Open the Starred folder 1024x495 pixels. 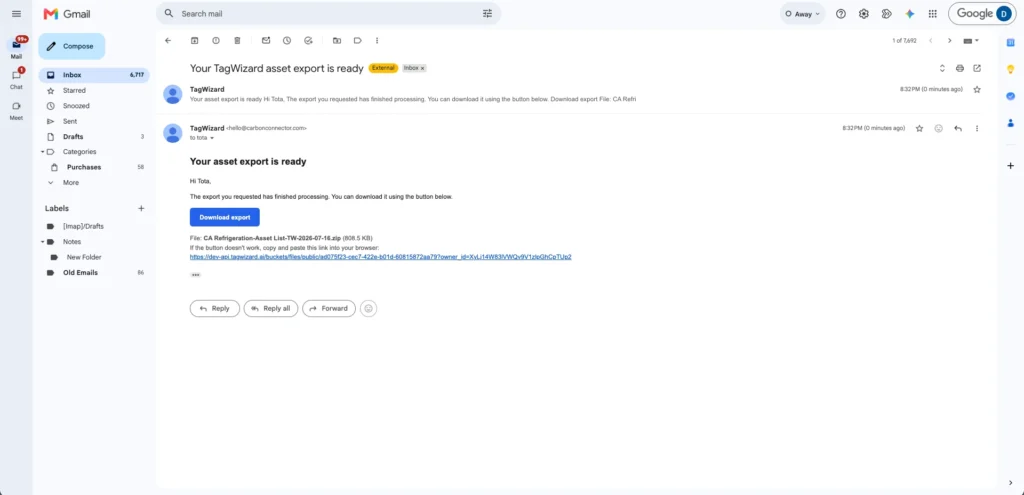(94, 90)
